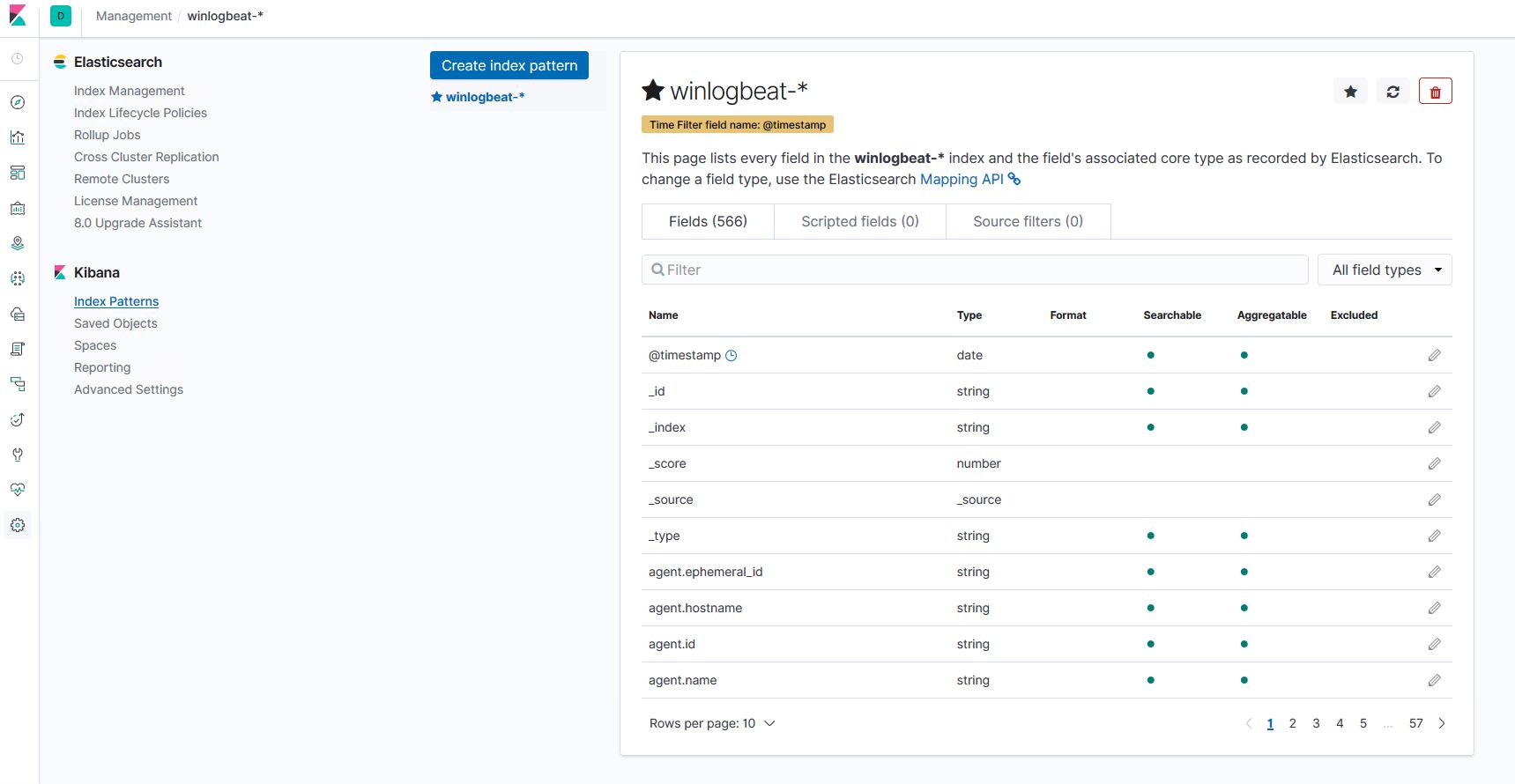Open All field types dropdown
The image size is (1515, 784).
pos(1385,270)
